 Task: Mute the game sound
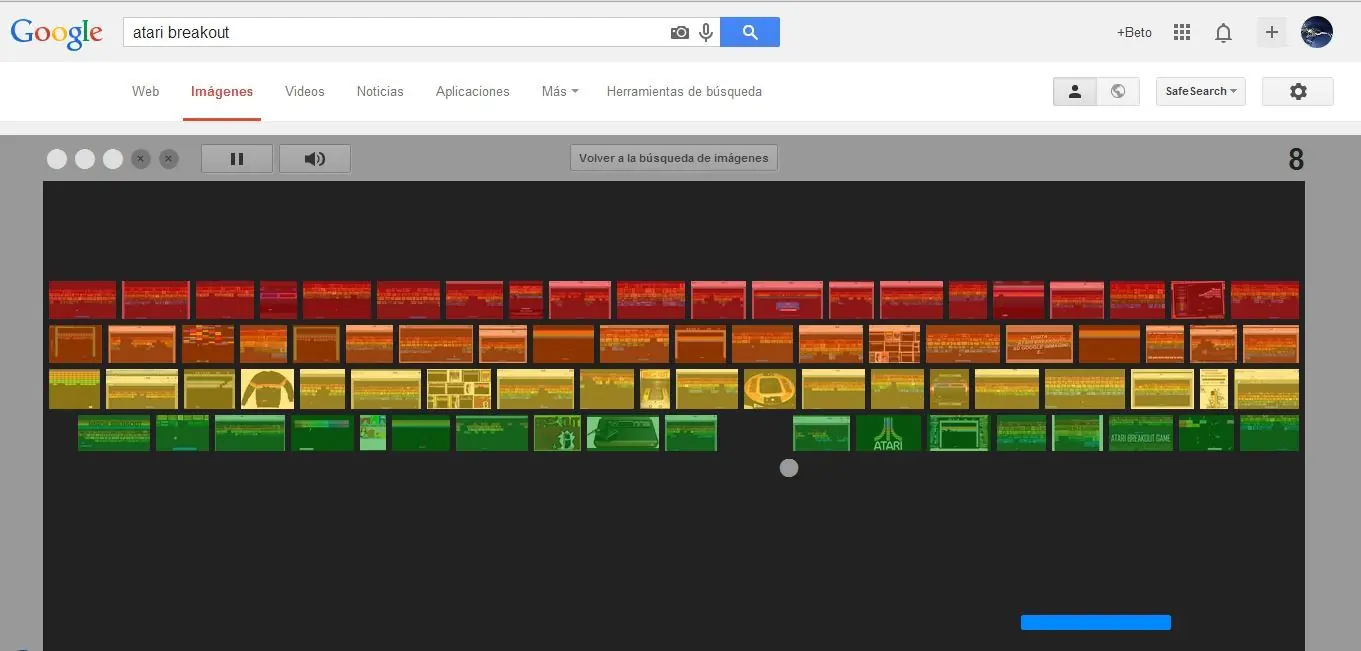pos(315,158)
